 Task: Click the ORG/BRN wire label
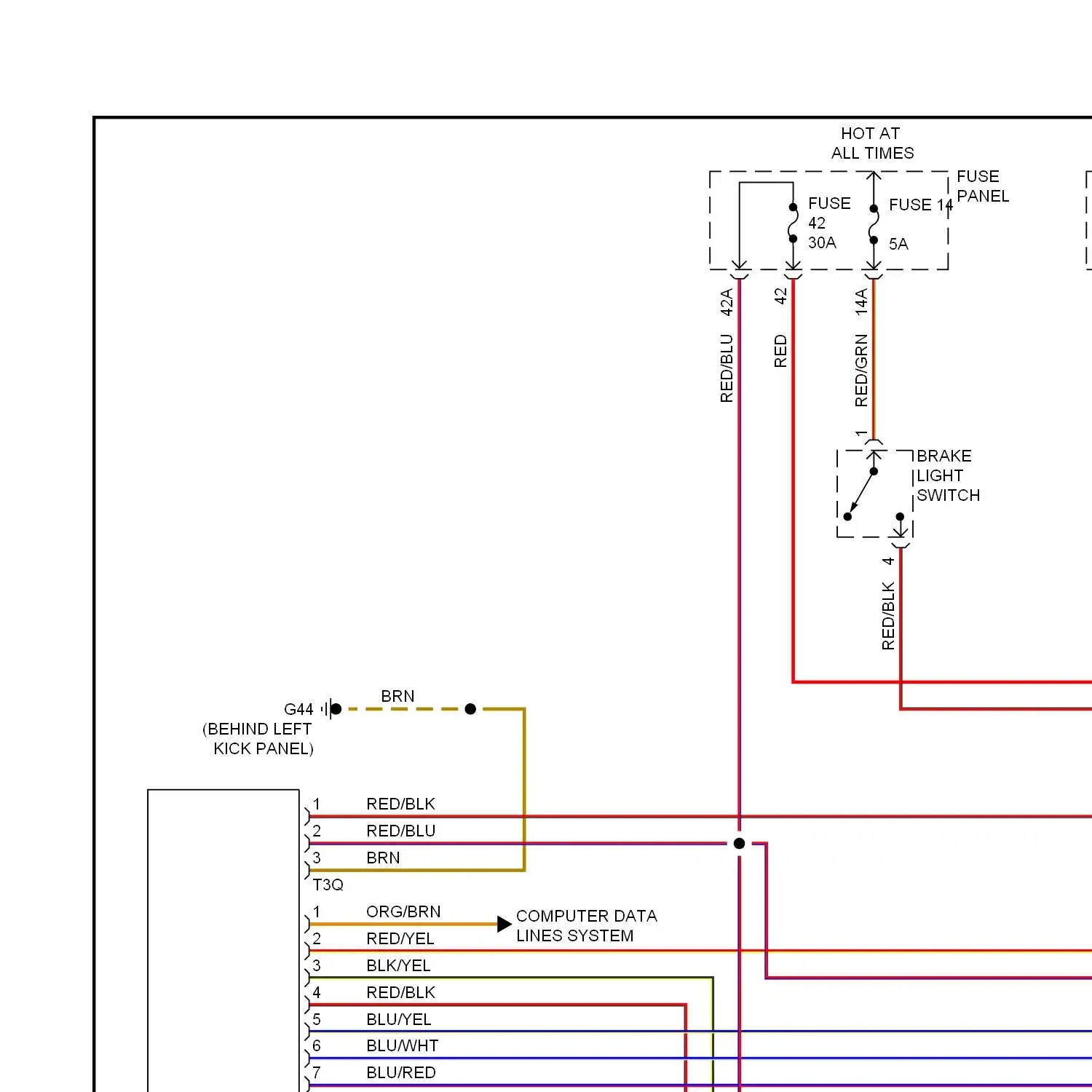coord(403,911)
